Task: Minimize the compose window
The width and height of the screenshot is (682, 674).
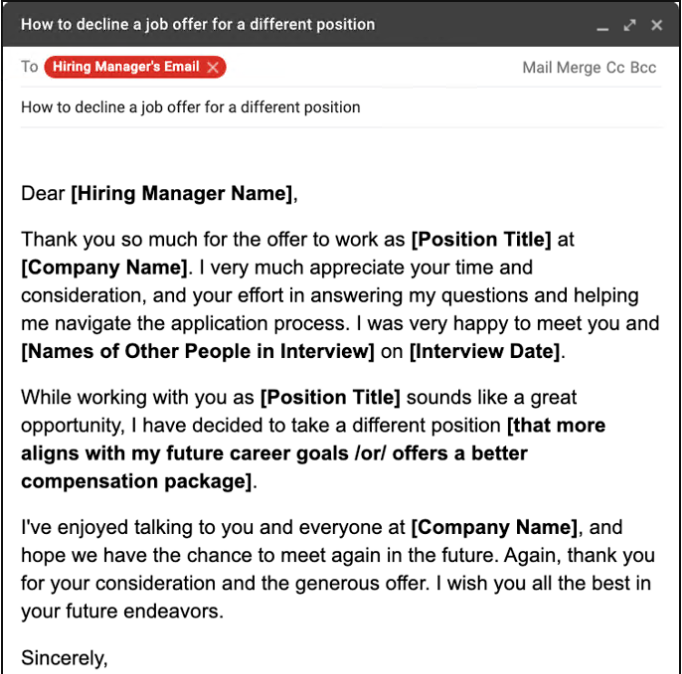Action: point(603,26)
